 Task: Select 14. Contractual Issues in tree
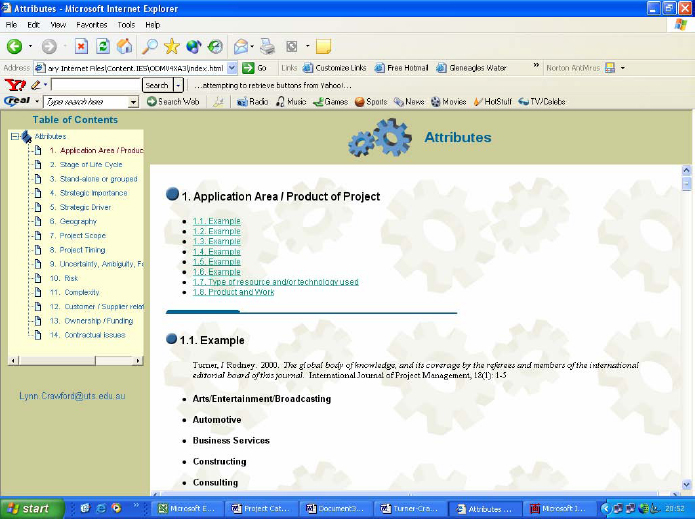pyautogui.click(x=87, y=335)
